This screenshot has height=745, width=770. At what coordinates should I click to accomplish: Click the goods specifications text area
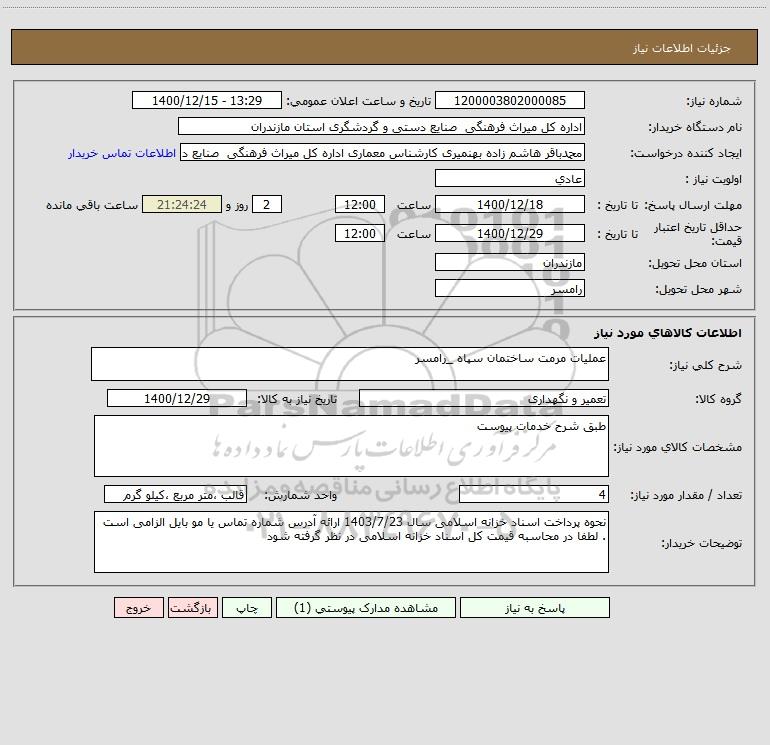pyautogui.click(x=351, y=446)
